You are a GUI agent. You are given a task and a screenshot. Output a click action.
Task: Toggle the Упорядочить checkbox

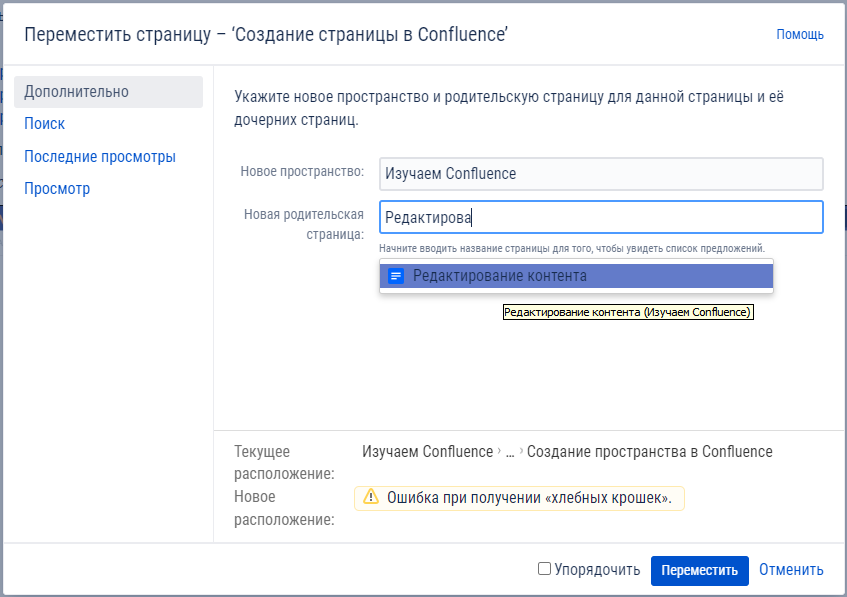coord(544,569)
